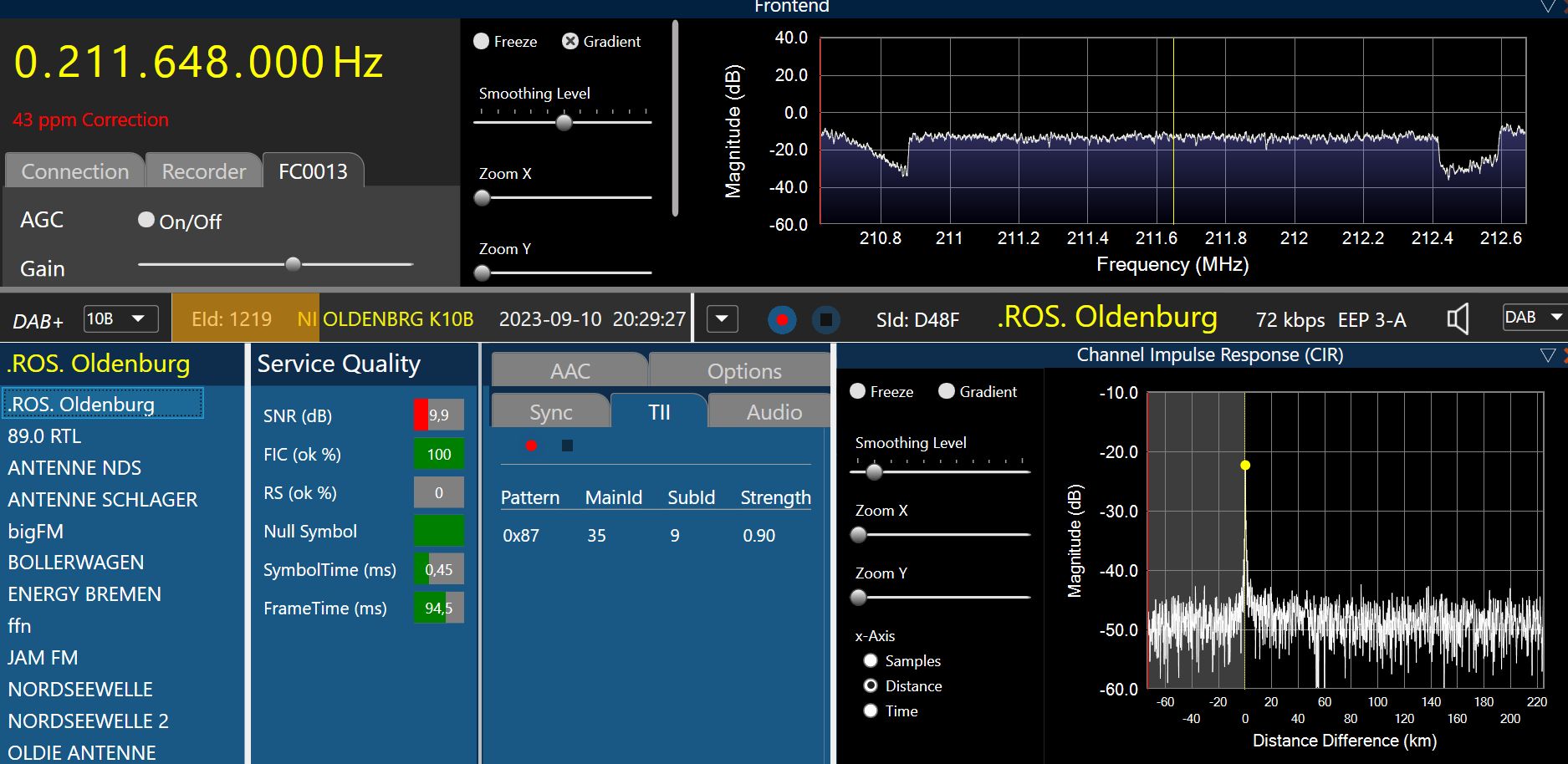
Task: Enable Freeze on the spectrum display
Action: point(482,41)
